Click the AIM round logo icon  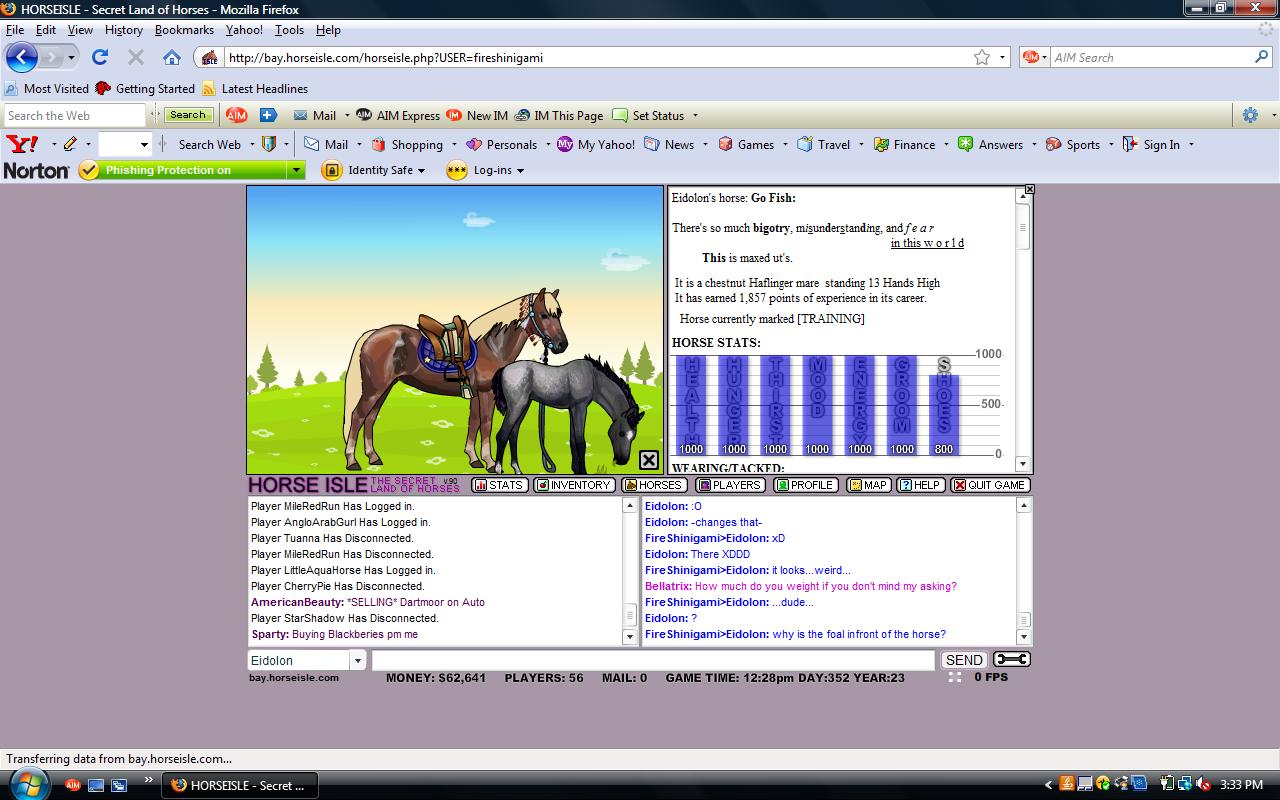[x=236, y=115]
